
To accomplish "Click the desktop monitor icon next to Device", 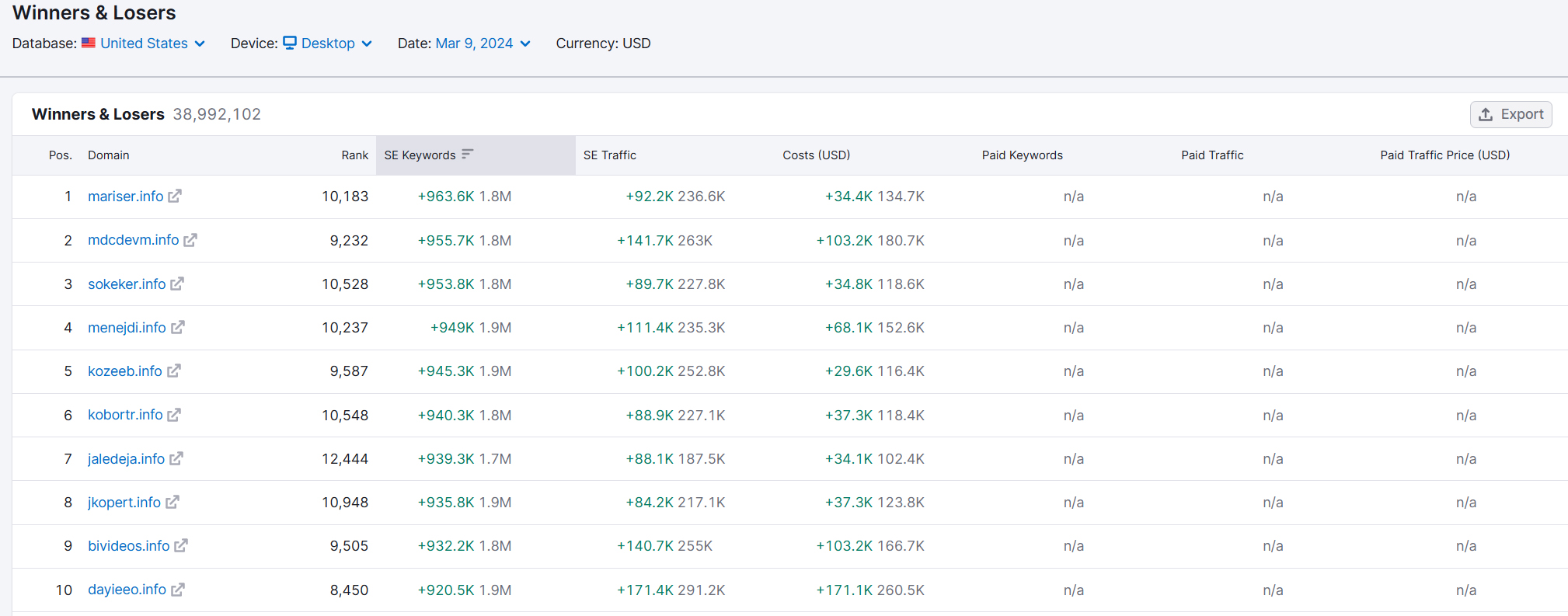I will click(x=290, y=43).
